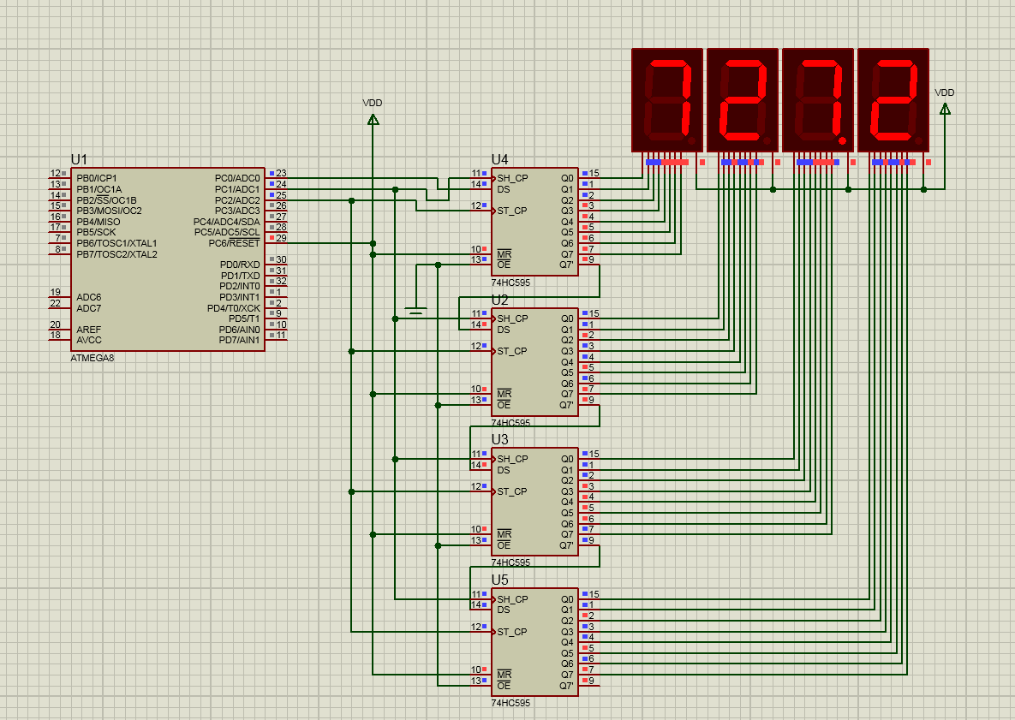The image size is (1015, 720).
Task: Click the PC2/ADC2 pin label
Action: click(x=237, y=200)
